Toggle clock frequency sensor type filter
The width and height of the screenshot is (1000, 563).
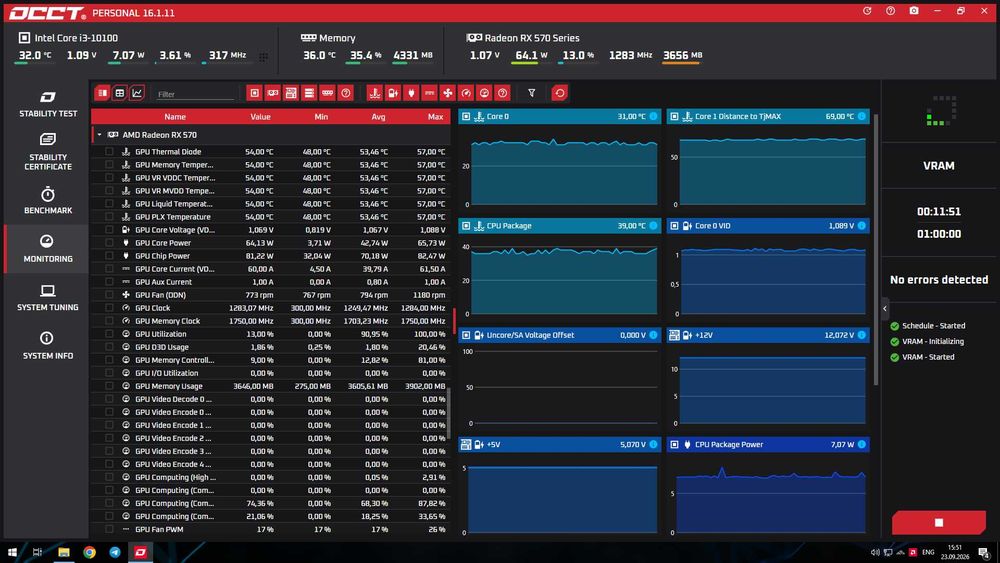tap(466, 93)
